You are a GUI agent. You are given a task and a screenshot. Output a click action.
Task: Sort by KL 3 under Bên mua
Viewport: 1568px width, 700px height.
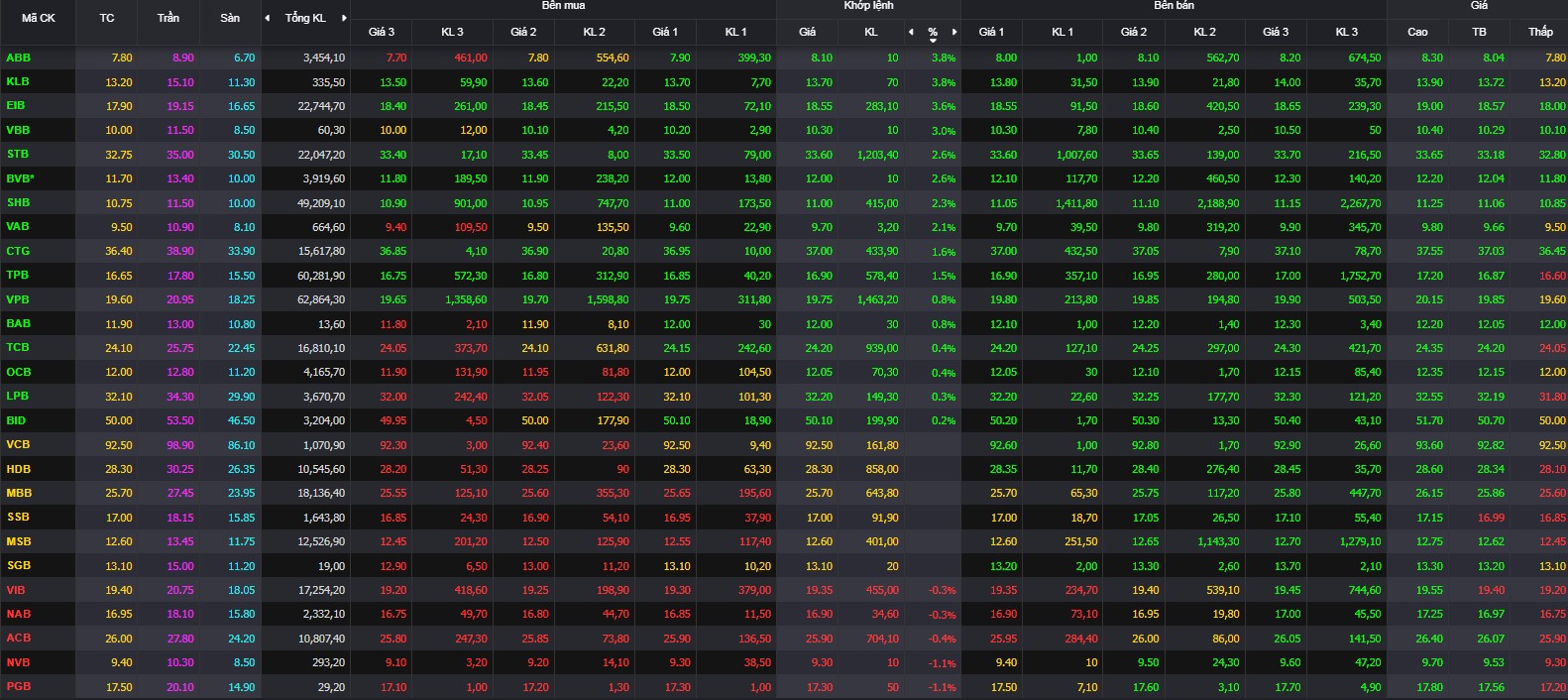point(452,32)
